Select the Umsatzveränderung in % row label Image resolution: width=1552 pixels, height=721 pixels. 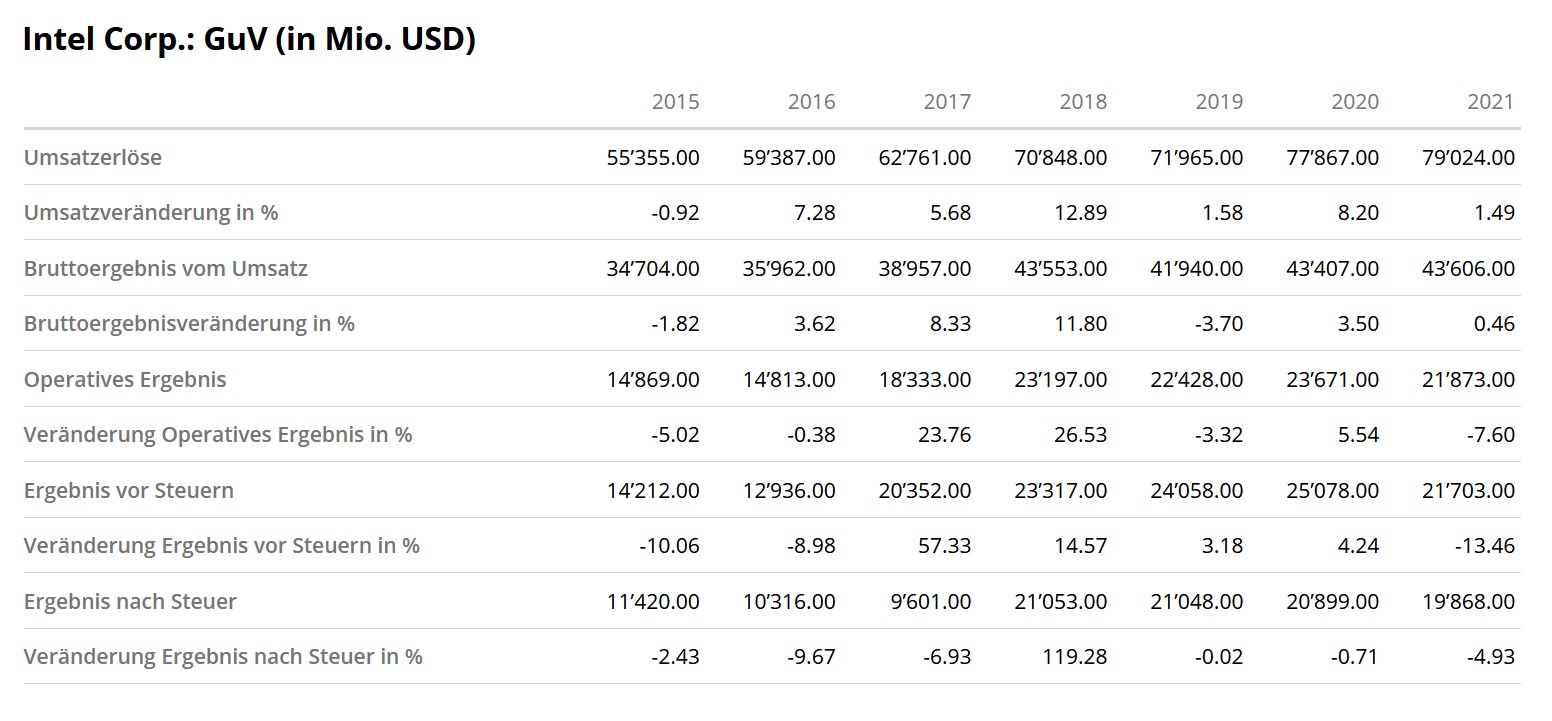coord(151,213)
